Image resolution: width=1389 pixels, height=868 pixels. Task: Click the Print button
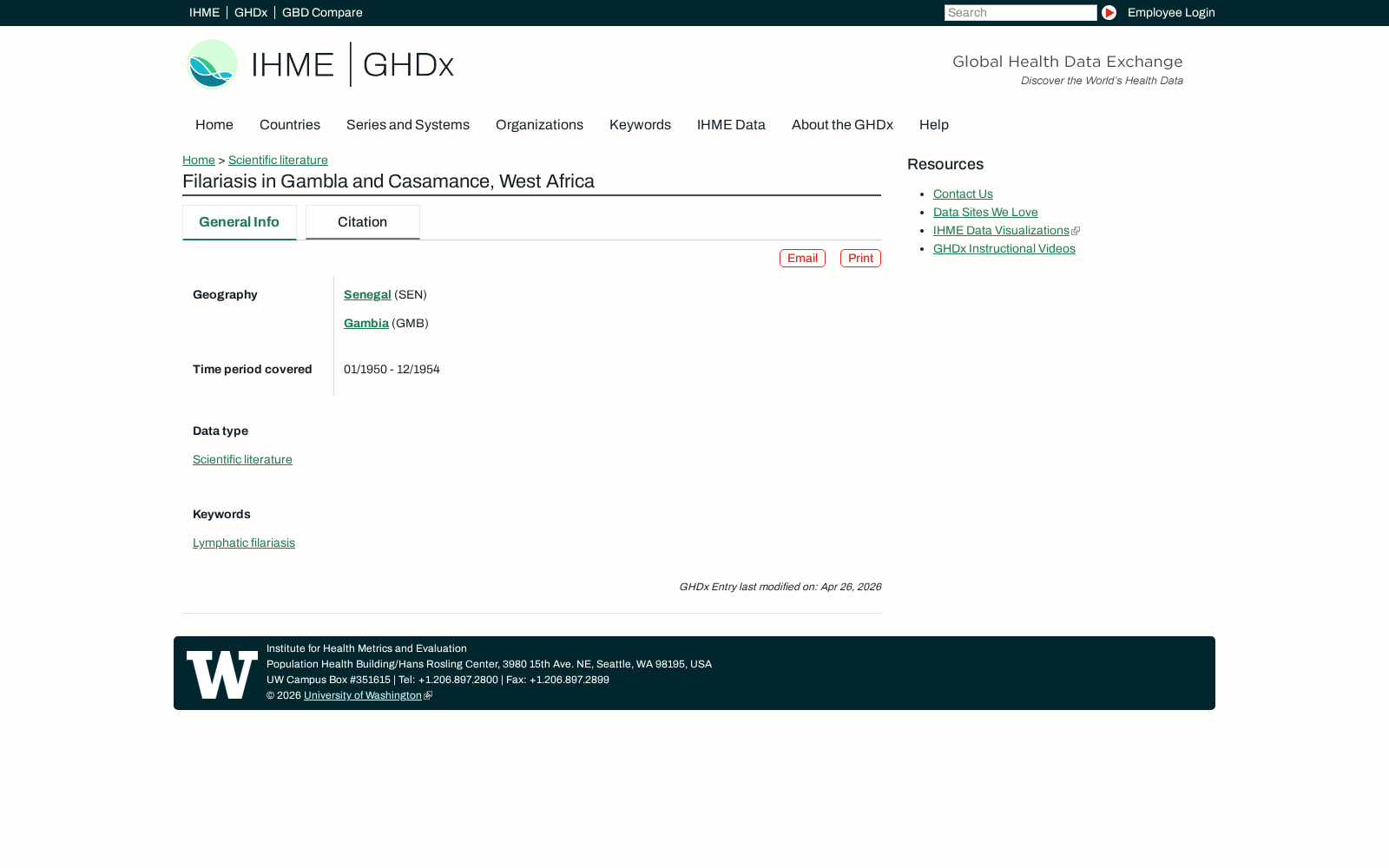pos(860,258)
